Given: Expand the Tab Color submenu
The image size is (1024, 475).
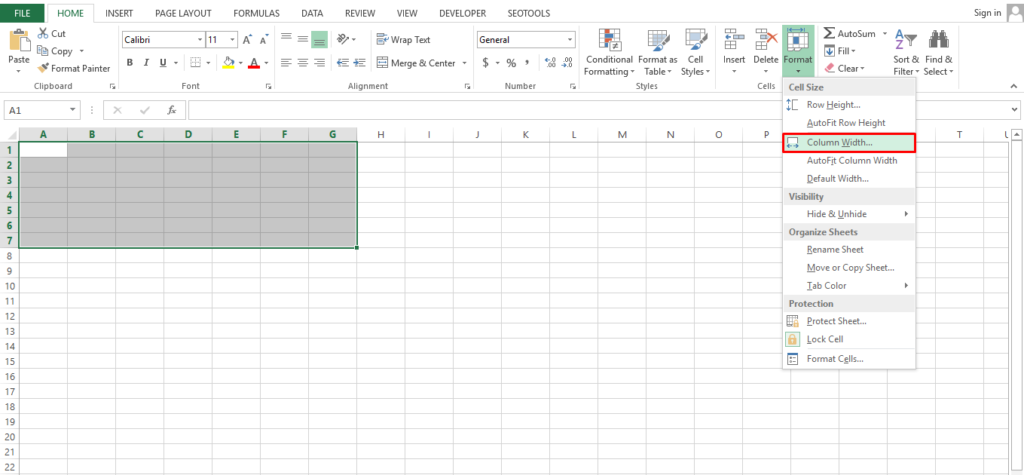Looking at the screenshot, I should click(849, 286).
